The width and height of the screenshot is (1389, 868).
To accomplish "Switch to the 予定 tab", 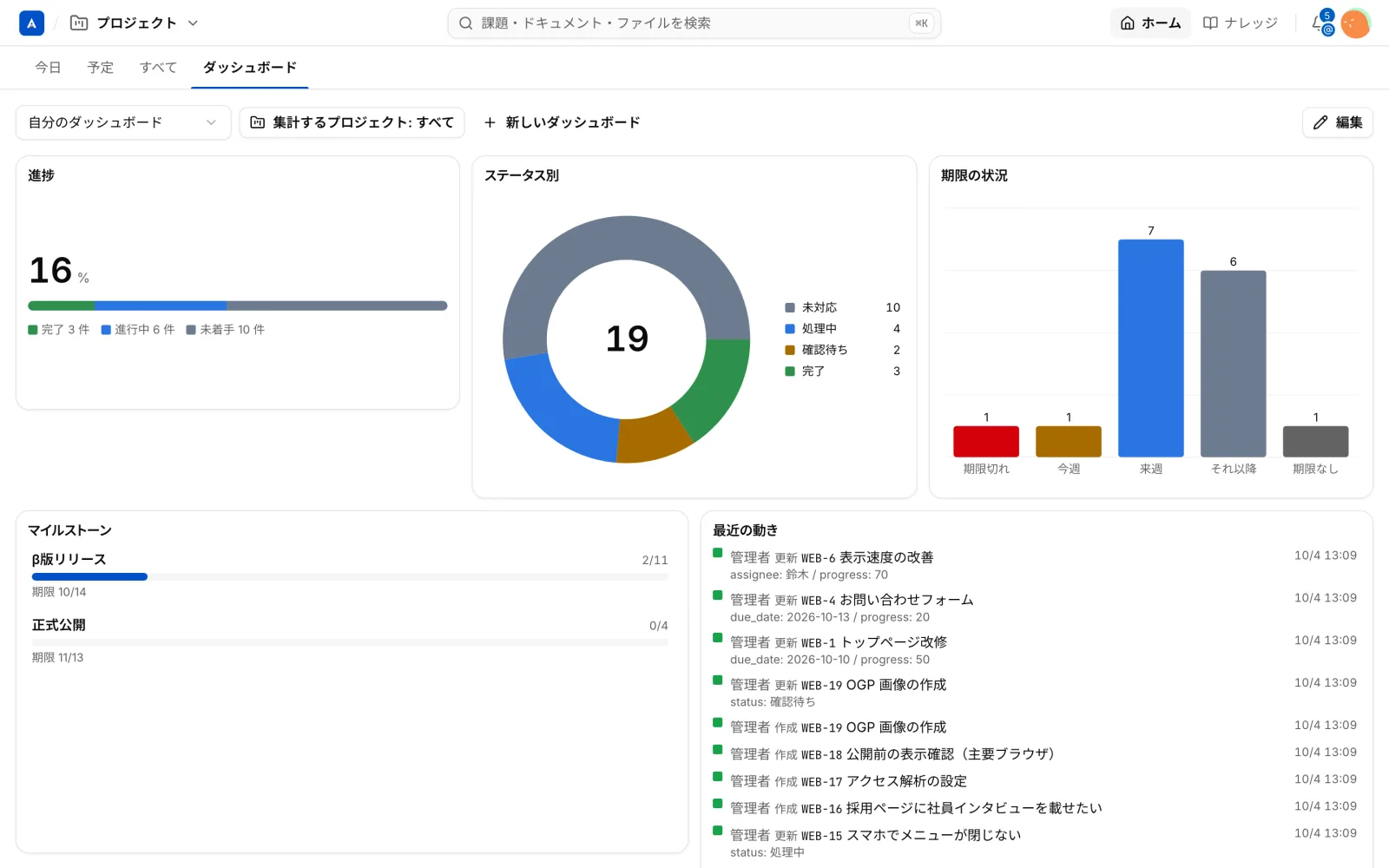I will point(101,68).
